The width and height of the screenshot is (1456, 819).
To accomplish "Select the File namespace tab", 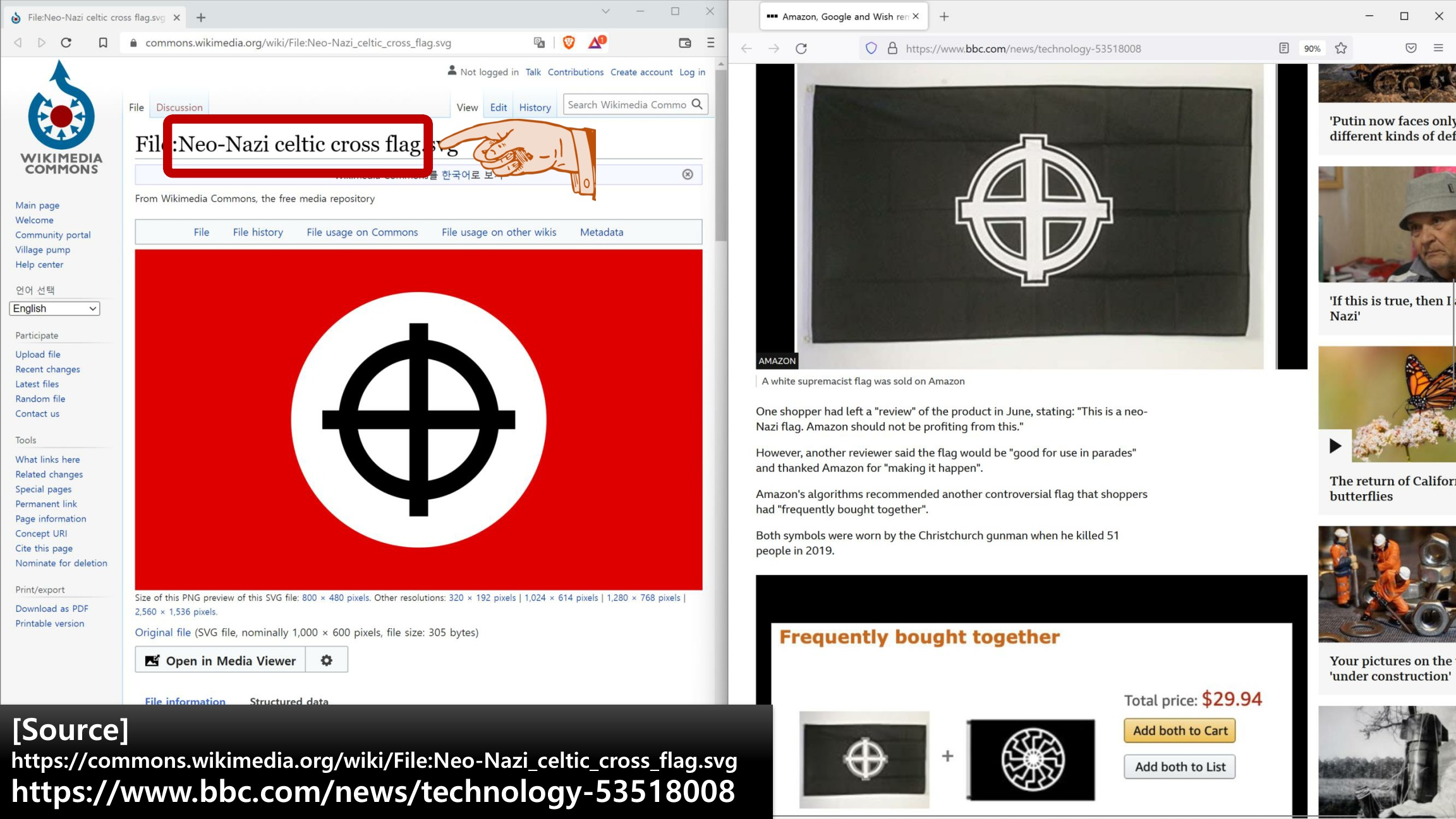I will click(x=136, y=107).
